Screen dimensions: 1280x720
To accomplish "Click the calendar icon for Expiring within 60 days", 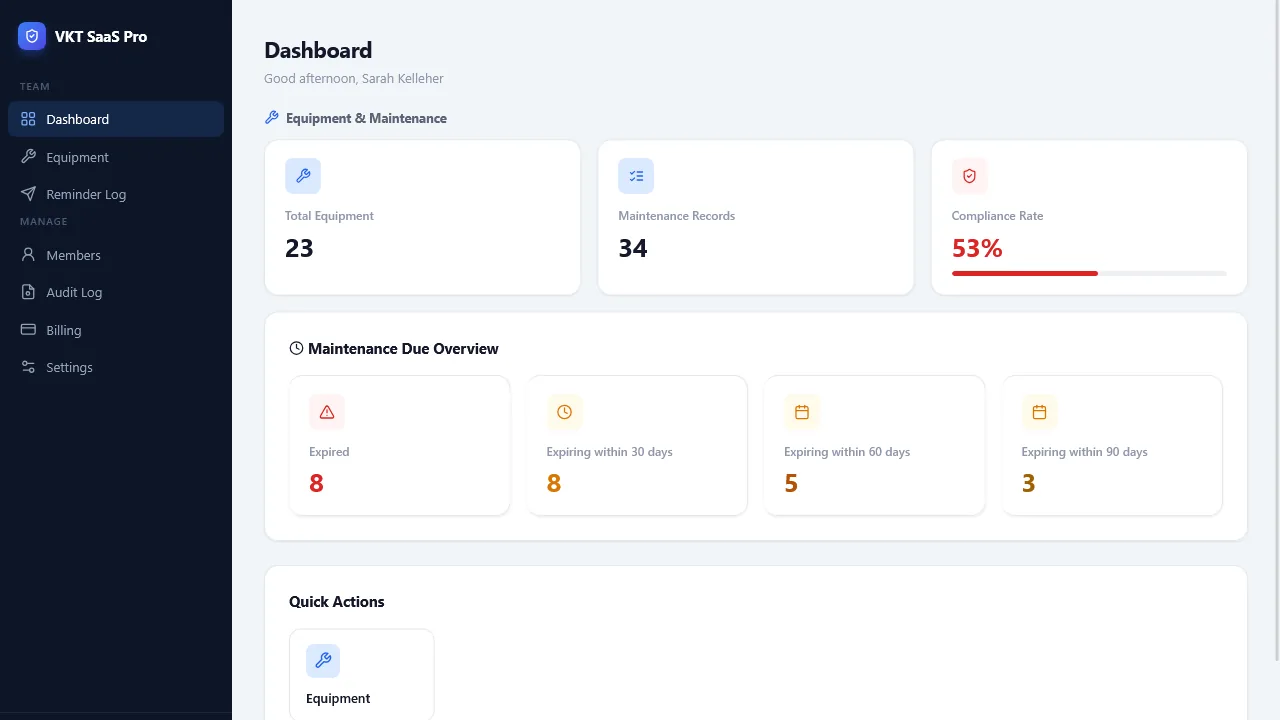I will (x=802, y=412).
